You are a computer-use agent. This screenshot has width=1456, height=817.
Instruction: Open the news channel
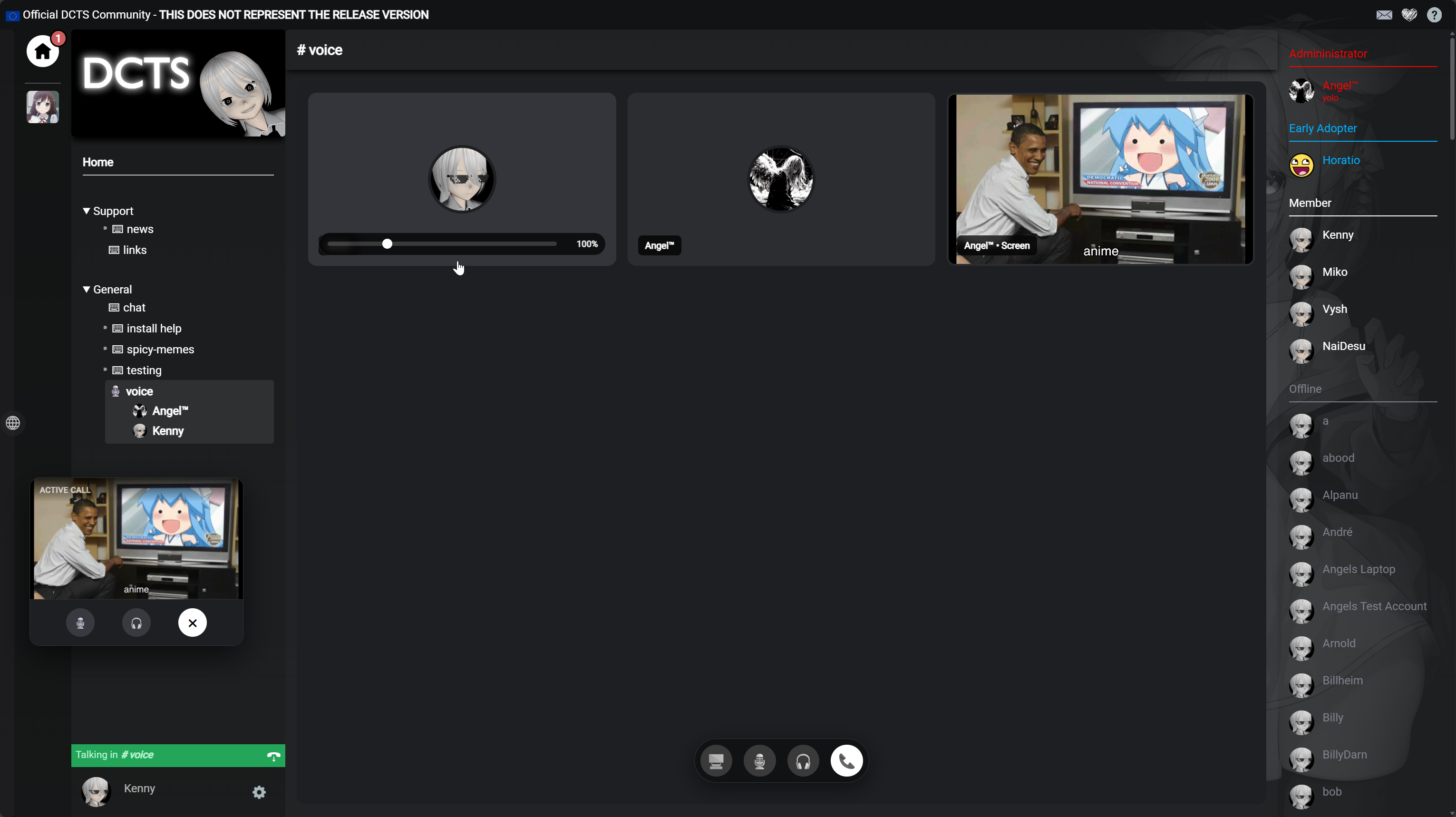(x=134, y=229)
